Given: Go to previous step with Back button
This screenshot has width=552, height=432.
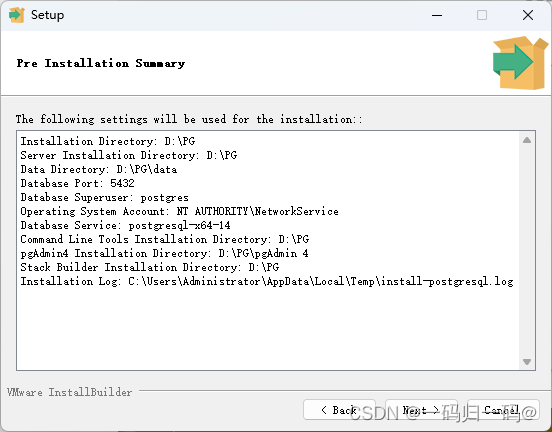Looking at the screenshot, I should tap(339, 410).
